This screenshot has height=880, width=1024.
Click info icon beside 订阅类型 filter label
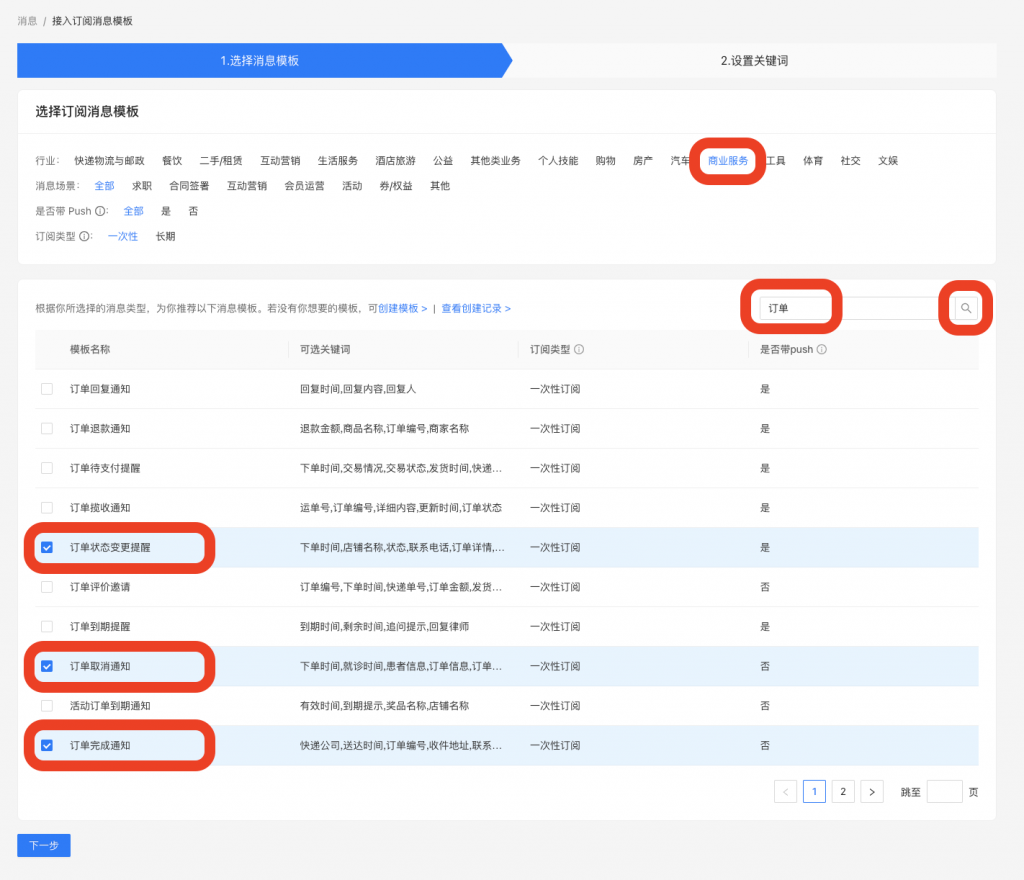tap(85, 237)
